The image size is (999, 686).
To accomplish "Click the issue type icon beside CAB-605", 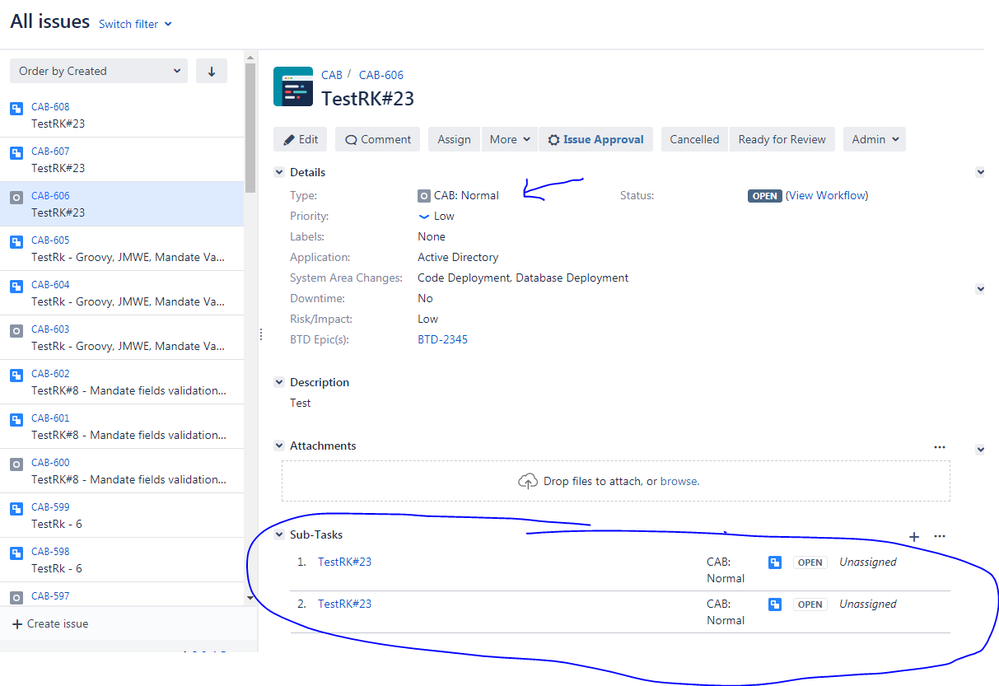I will coord(17,242).
